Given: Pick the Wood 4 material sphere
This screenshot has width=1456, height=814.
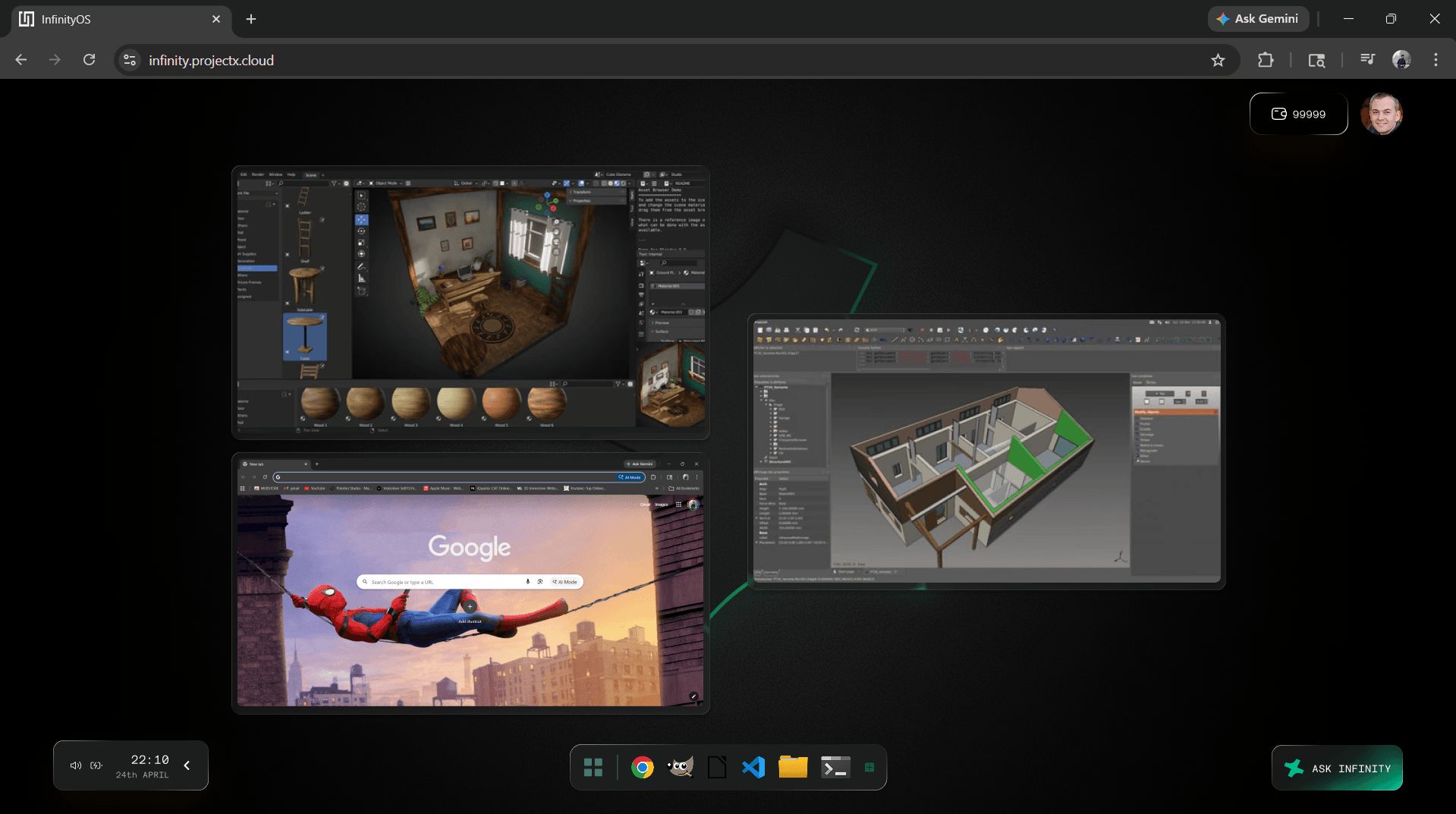Looking at the screenshot, I should click(x=456, y=403).
